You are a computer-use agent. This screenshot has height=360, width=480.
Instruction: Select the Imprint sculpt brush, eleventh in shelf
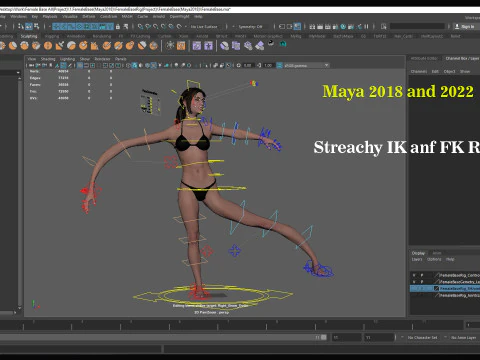pyautogui.click(x=118, y=45)
